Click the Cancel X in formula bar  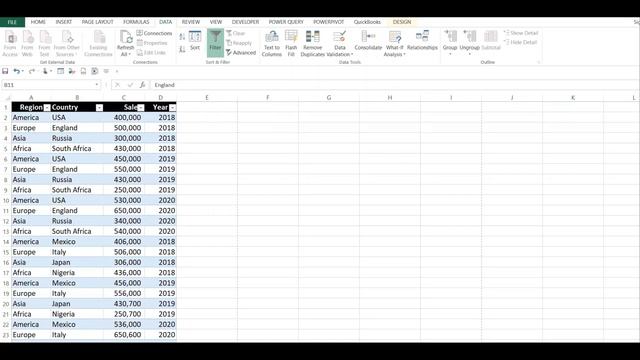[x=117, y=85]
